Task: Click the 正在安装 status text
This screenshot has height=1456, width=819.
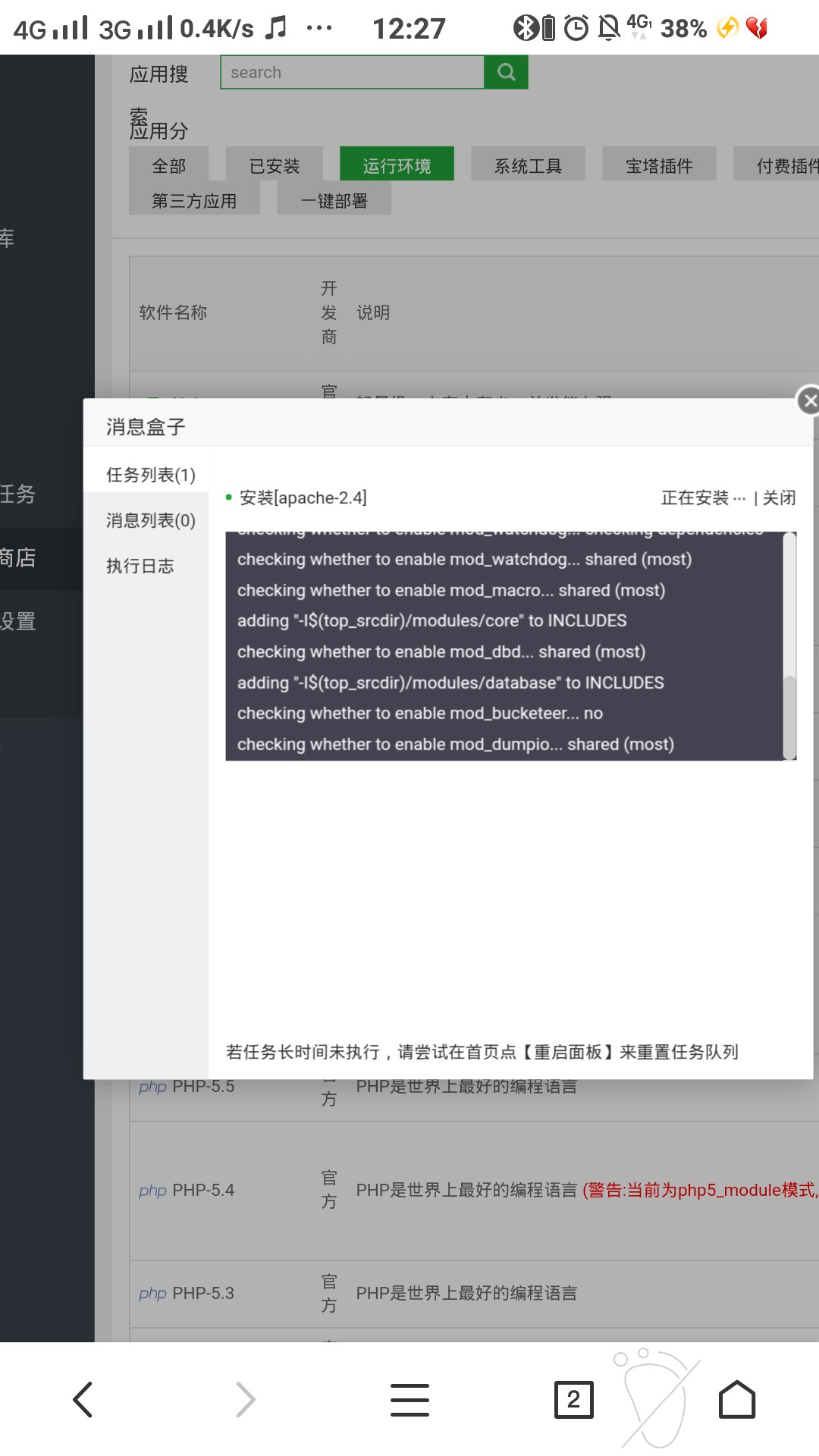Action: click(x=703, y=497)
